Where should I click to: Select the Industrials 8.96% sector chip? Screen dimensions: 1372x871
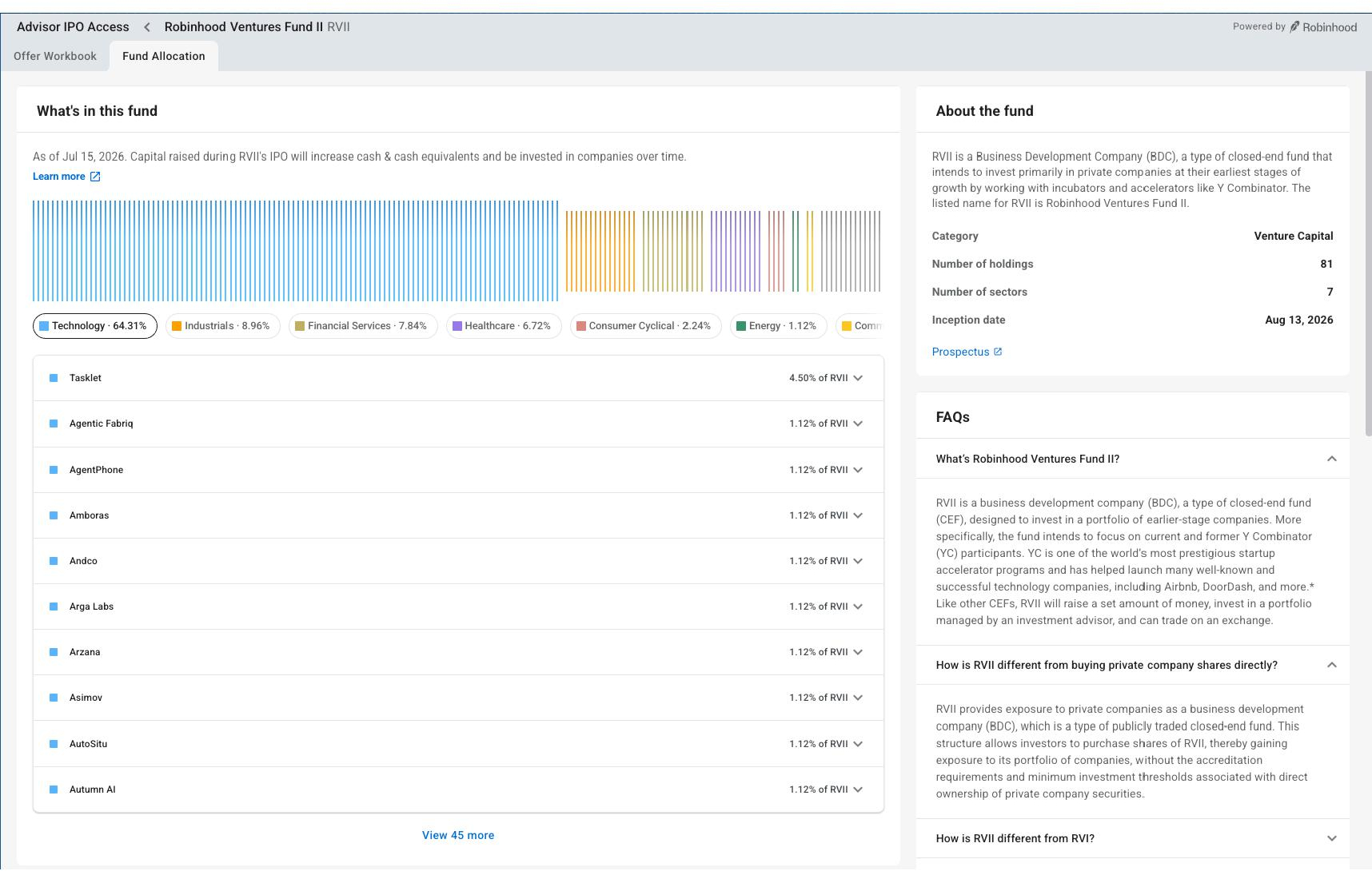coord(223,326)
